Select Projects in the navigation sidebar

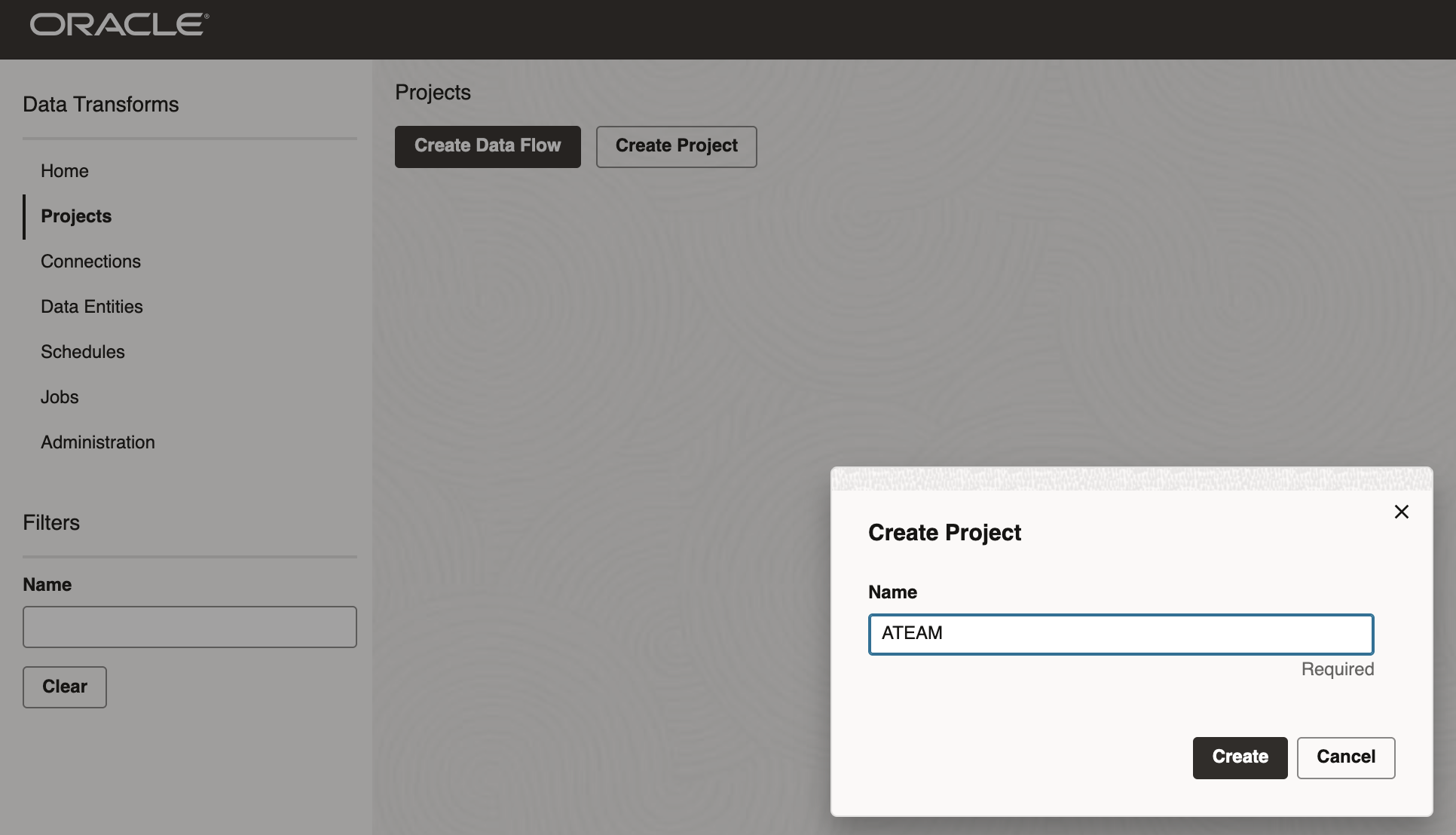pos(75,216)
